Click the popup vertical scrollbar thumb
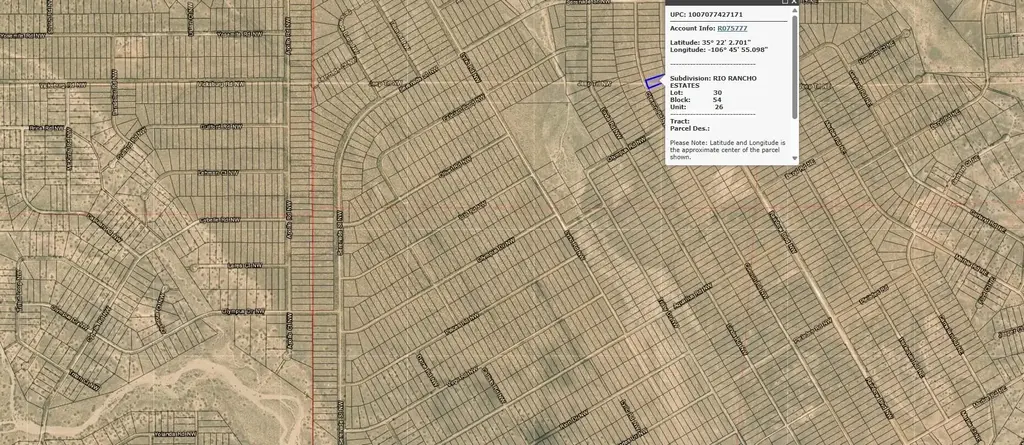This screenshot has width=1024, height=445. pos(795,67)
